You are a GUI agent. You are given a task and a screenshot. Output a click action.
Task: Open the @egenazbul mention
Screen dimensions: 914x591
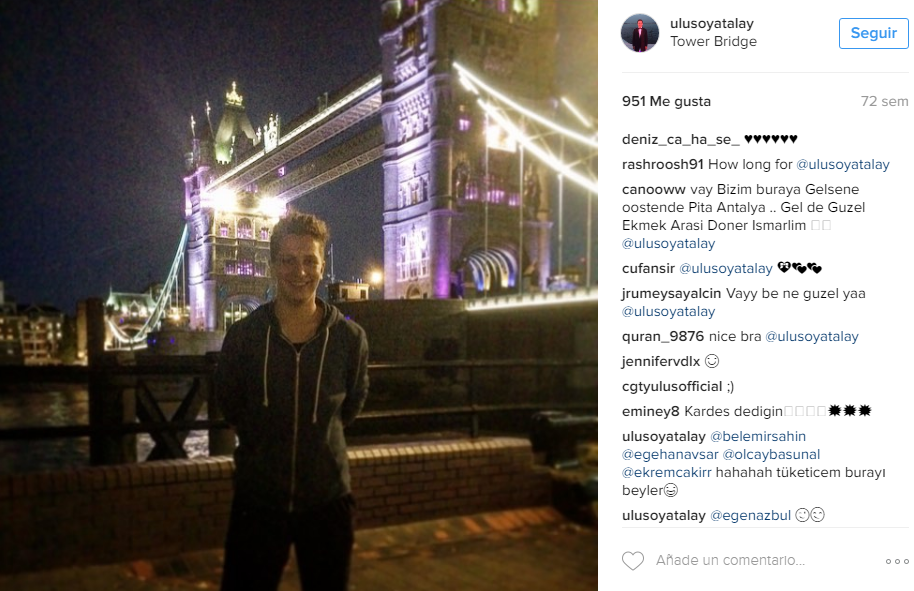750,516
